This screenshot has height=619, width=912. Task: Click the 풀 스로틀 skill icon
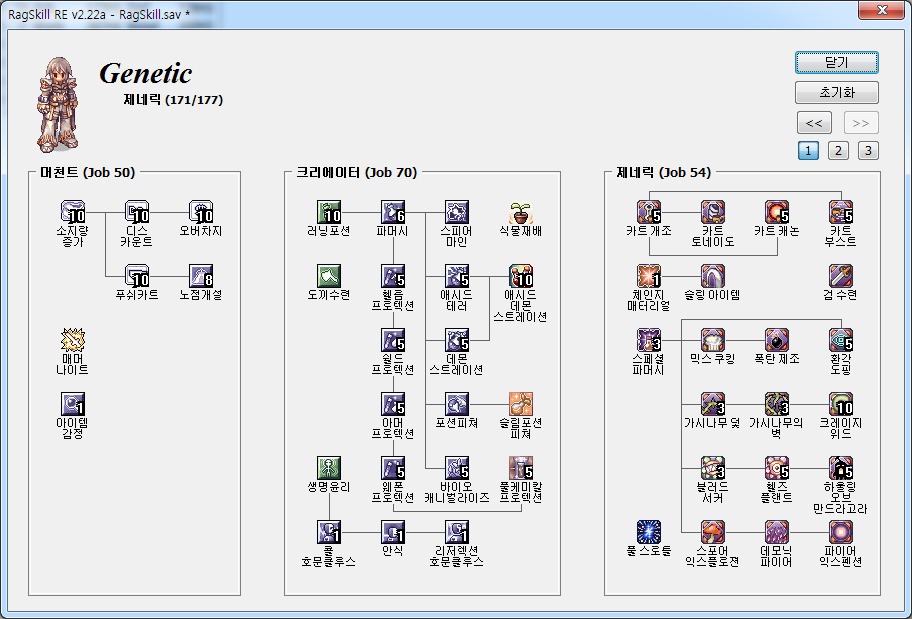(x=649, y=532)
